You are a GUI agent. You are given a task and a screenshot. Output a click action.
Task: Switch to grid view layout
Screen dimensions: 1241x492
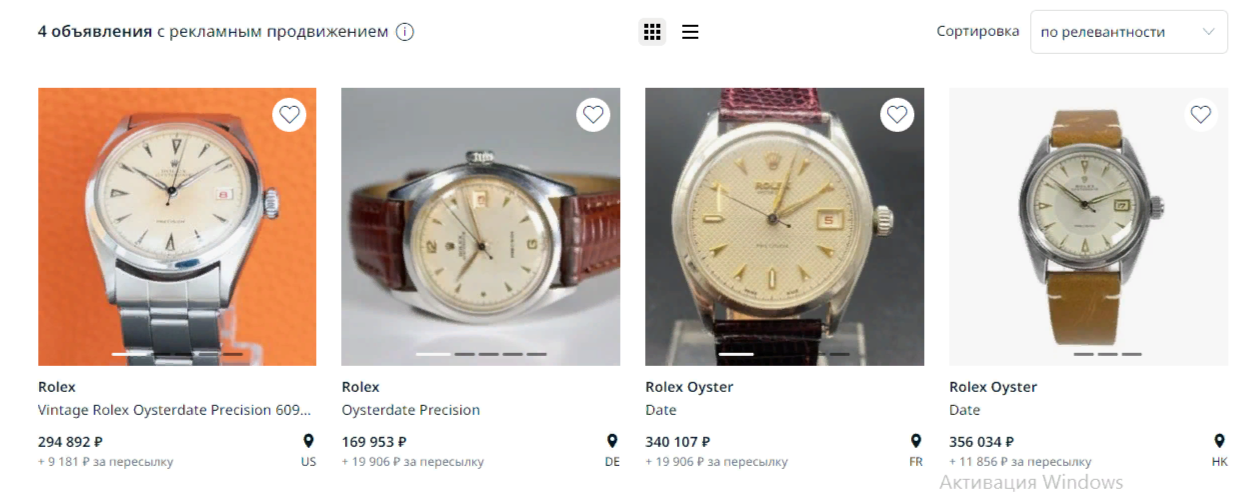[652, 32]
